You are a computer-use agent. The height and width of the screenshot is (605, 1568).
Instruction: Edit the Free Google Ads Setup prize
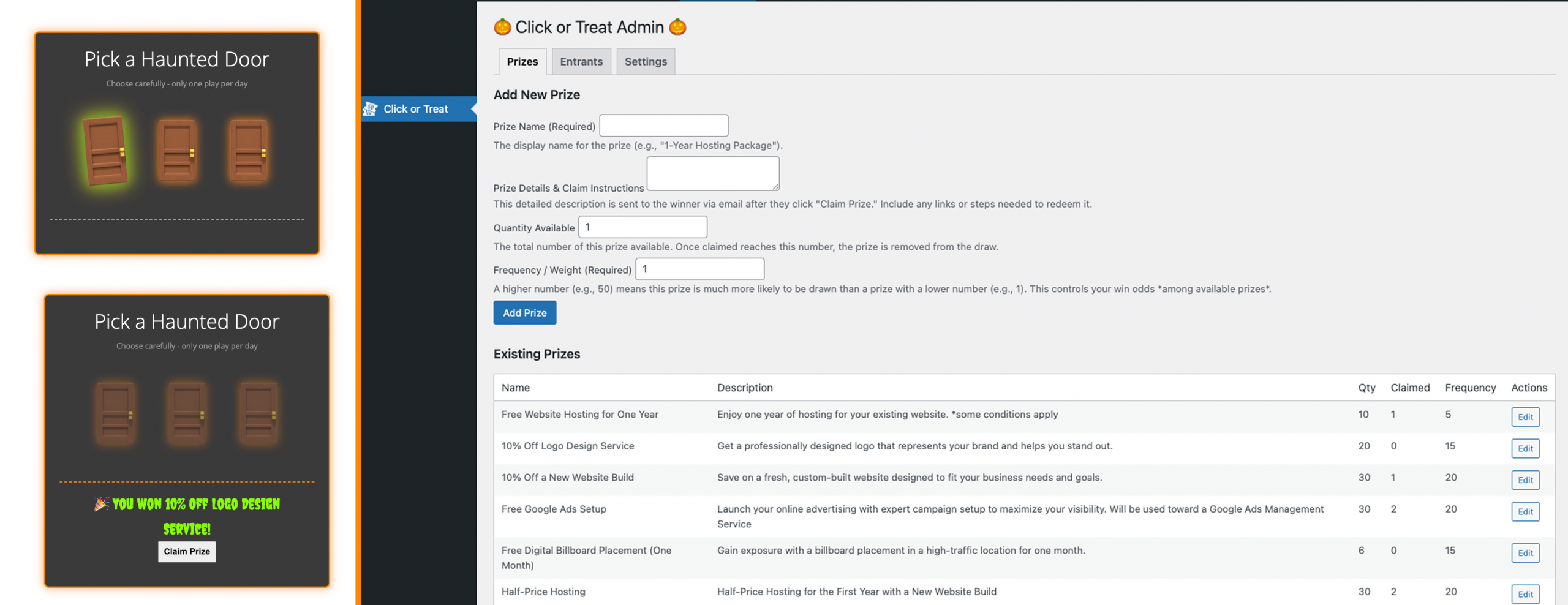1525,512
